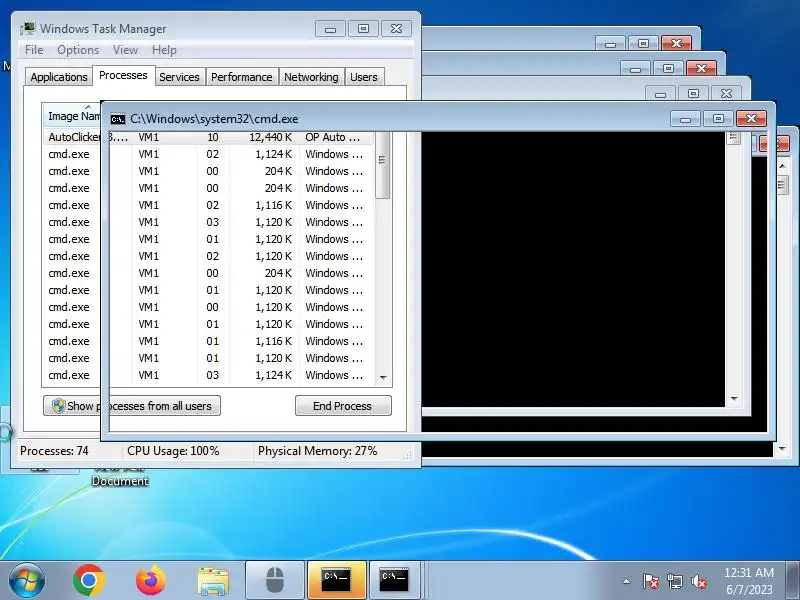The height and width of the screenshot is (600, 800).
Task: Open the Options menu in Task Manager
Action: tap(78, 50)
